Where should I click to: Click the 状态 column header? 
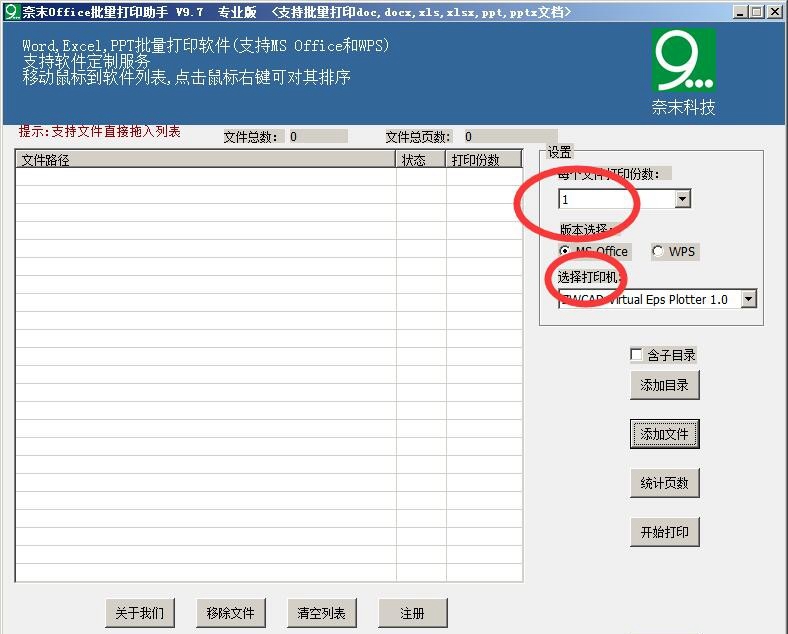421,159
